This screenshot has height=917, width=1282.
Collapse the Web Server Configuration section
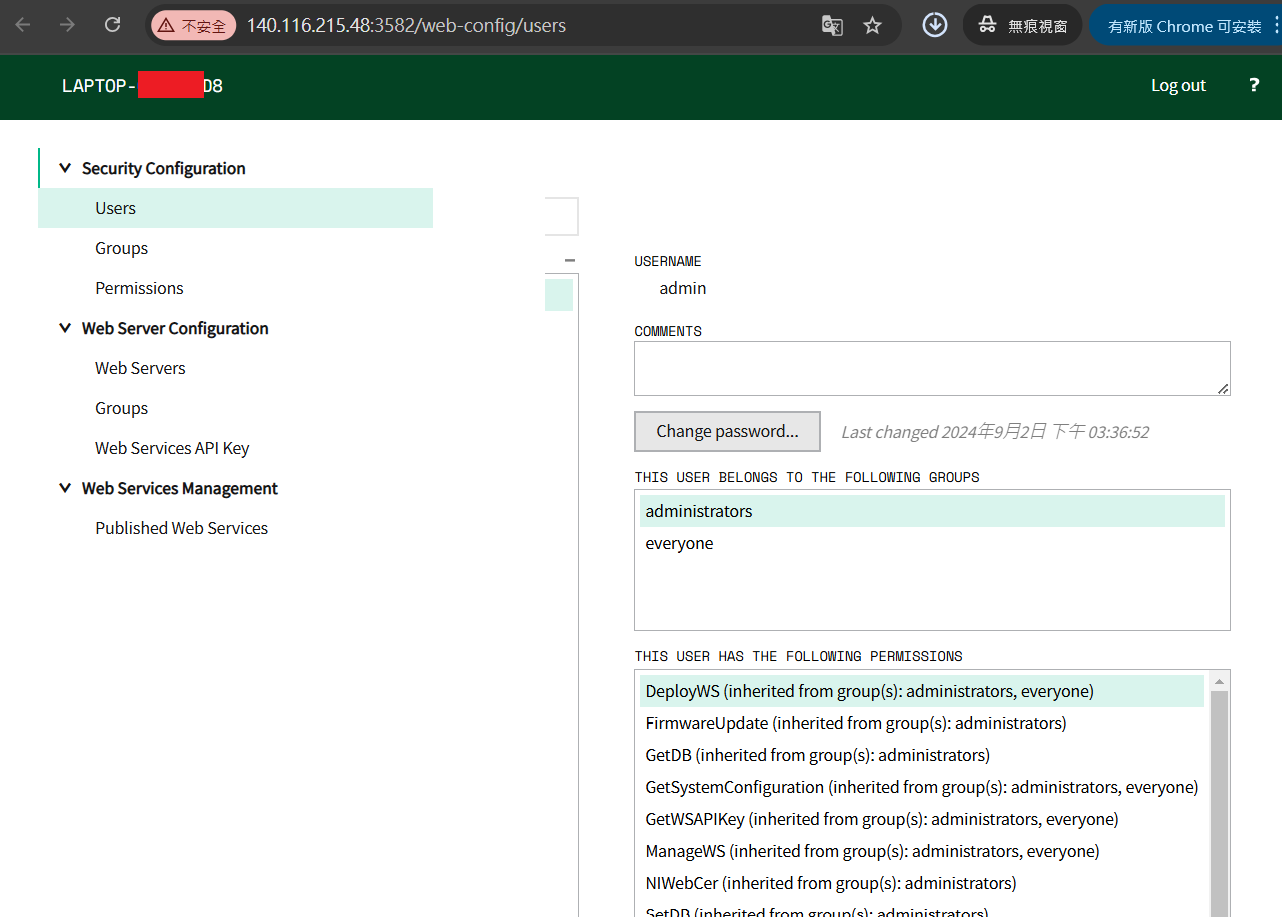(65, 328)
